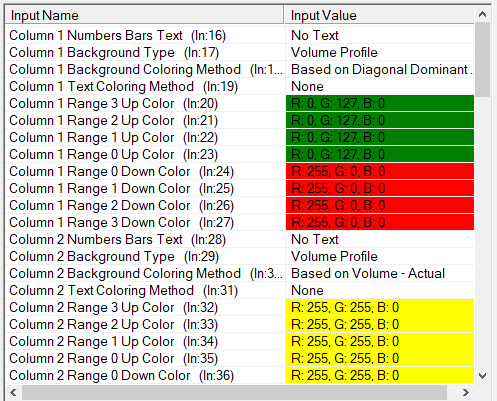Select Column 1 Text Coloring Method 'None' value
The width and height of the screenshot is (497, 401).
[380, 86]
